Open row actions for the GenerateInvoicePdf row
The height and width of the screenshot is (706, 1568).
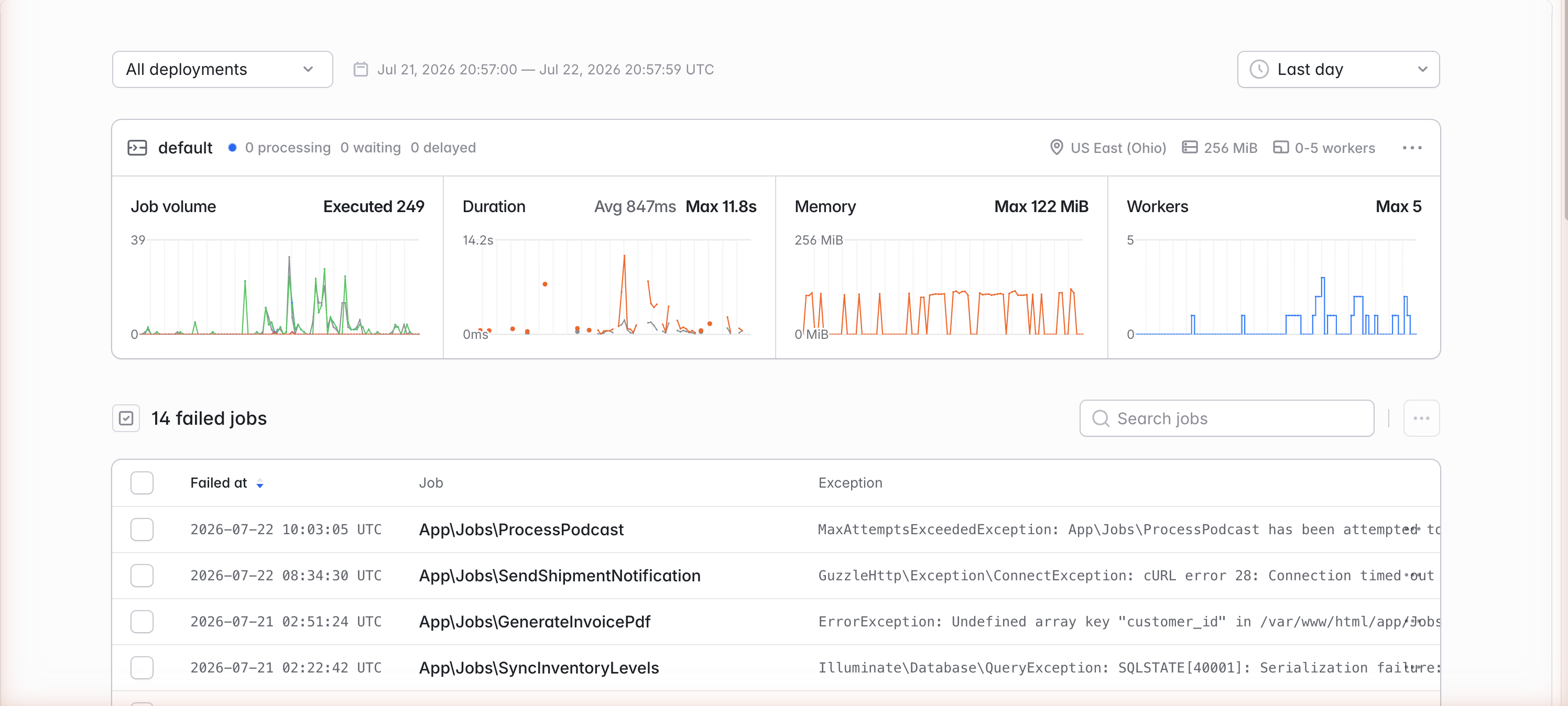[x=1413, y=622]
